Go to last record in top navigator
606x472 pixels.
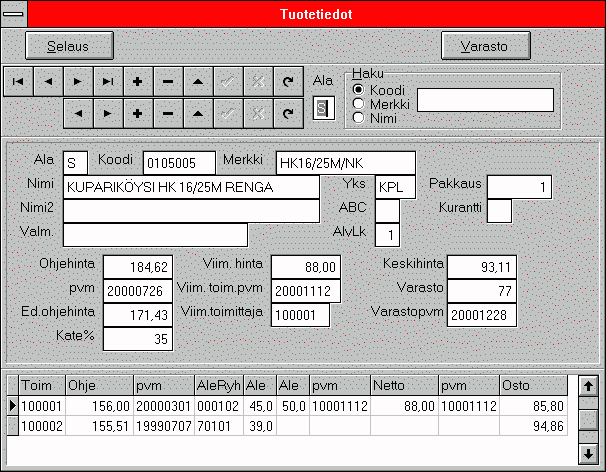108,80
